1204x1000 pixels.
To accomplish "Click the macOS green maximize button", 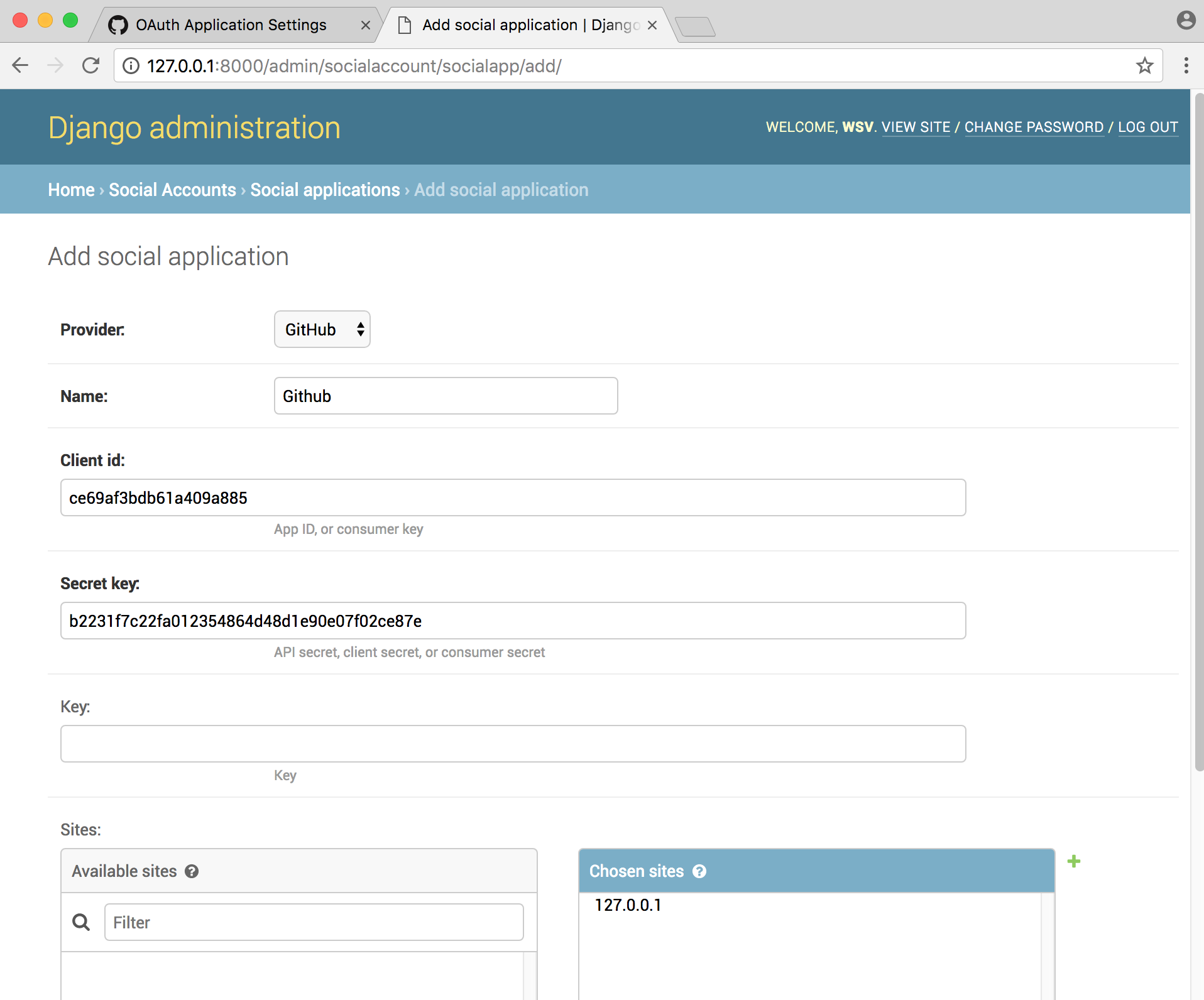I will coord(70,20).
